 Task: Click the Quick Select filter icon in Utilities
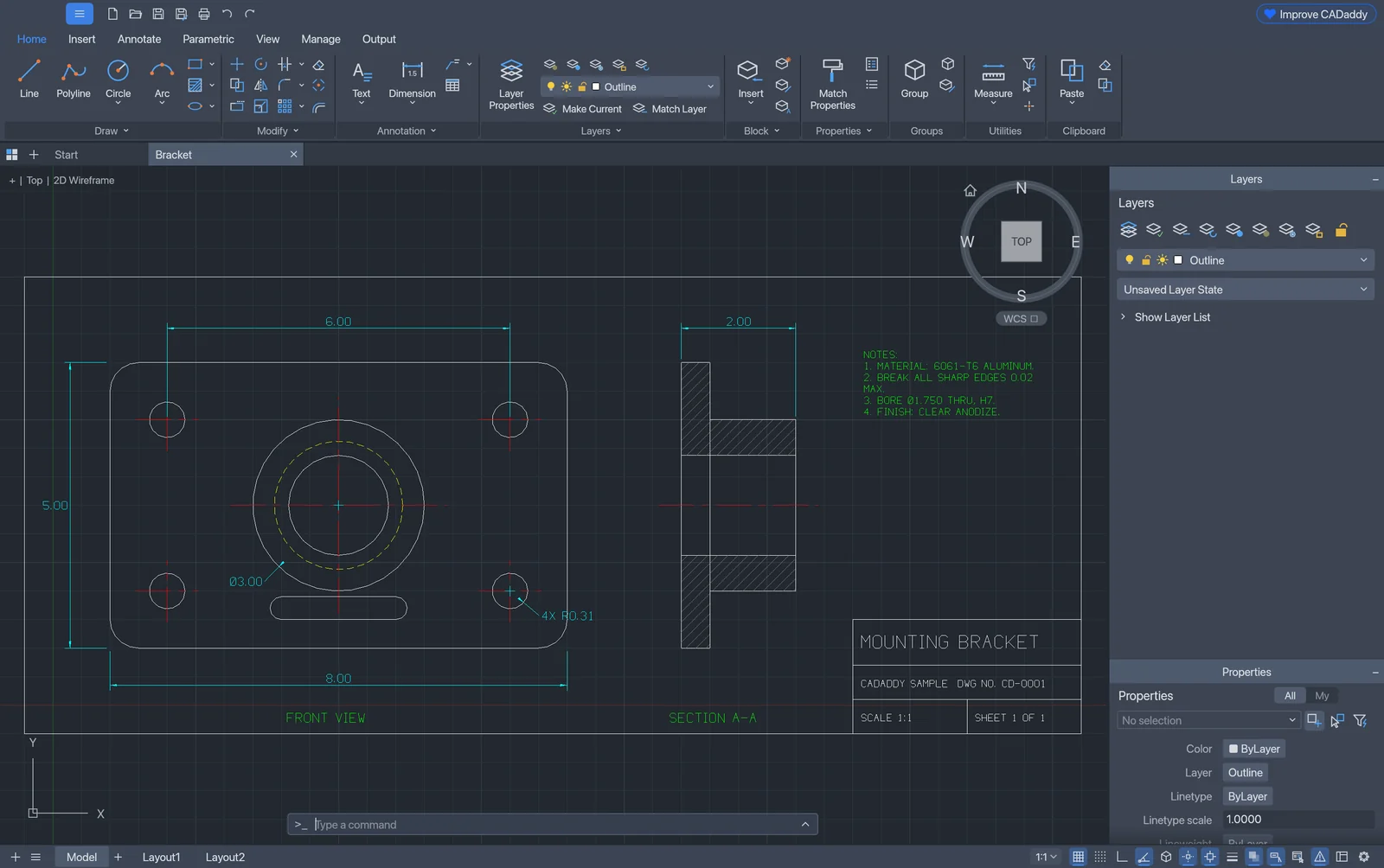click(1028, 64)
